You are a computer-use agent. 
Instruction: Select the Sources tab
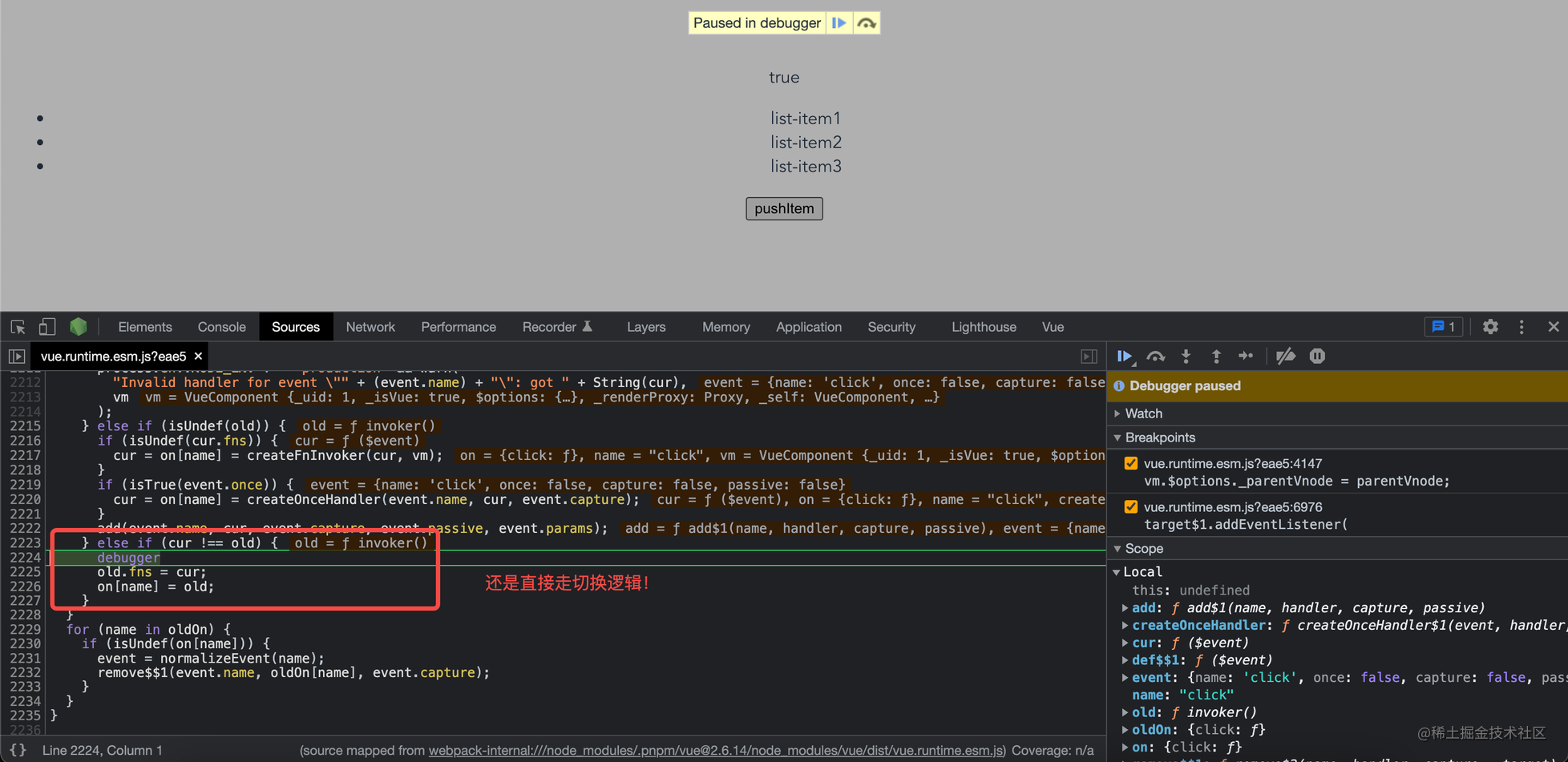(x=296, y=327)
